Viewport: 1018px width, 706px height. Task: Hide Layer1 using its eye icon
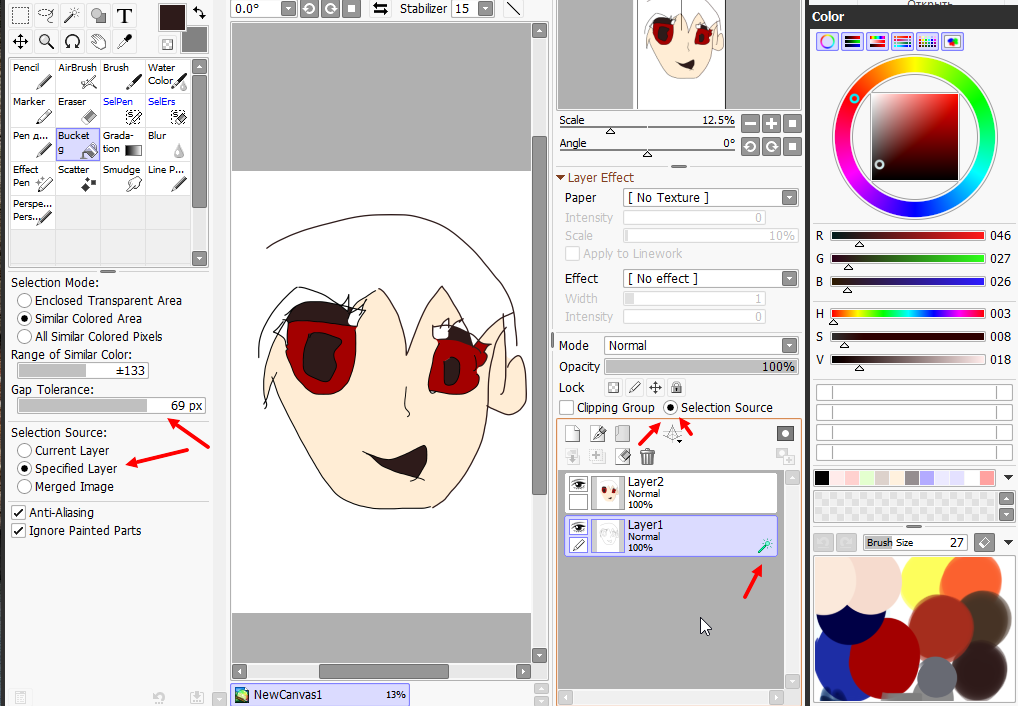pos(578,527)
